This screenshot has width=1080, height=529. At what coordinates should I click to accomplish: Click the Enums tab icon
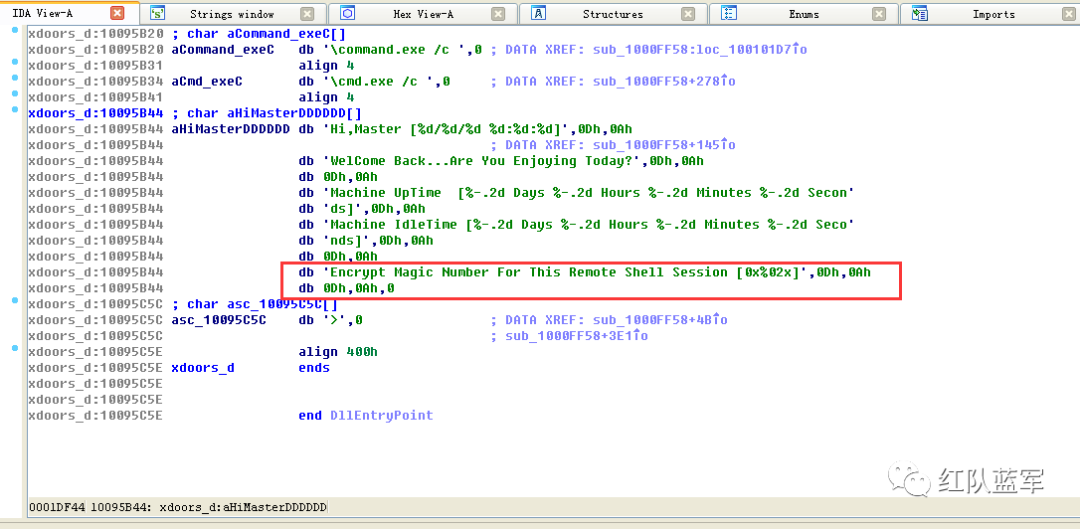730,13
